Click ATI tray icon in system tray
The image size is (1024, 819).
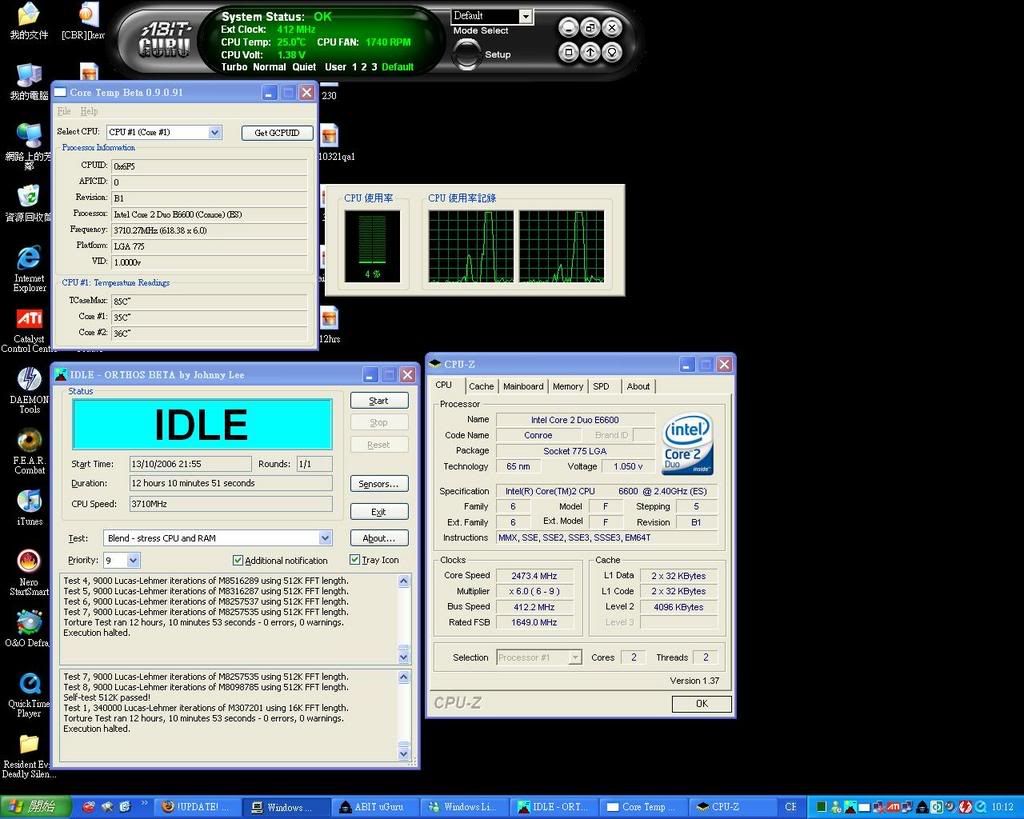[893, 807]
